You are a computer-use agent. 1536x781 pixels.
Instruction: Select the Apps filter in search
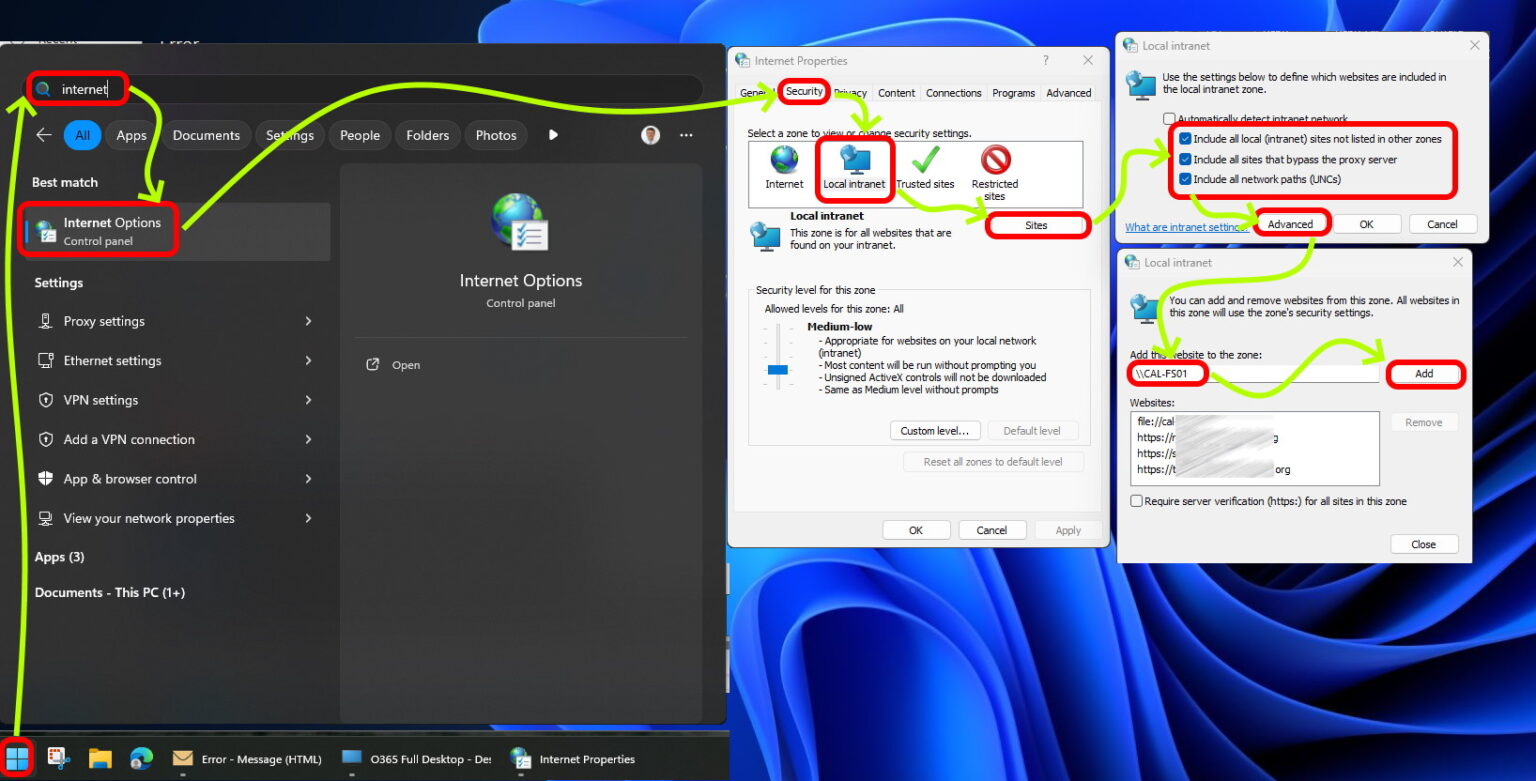click(x=131, y=134)
